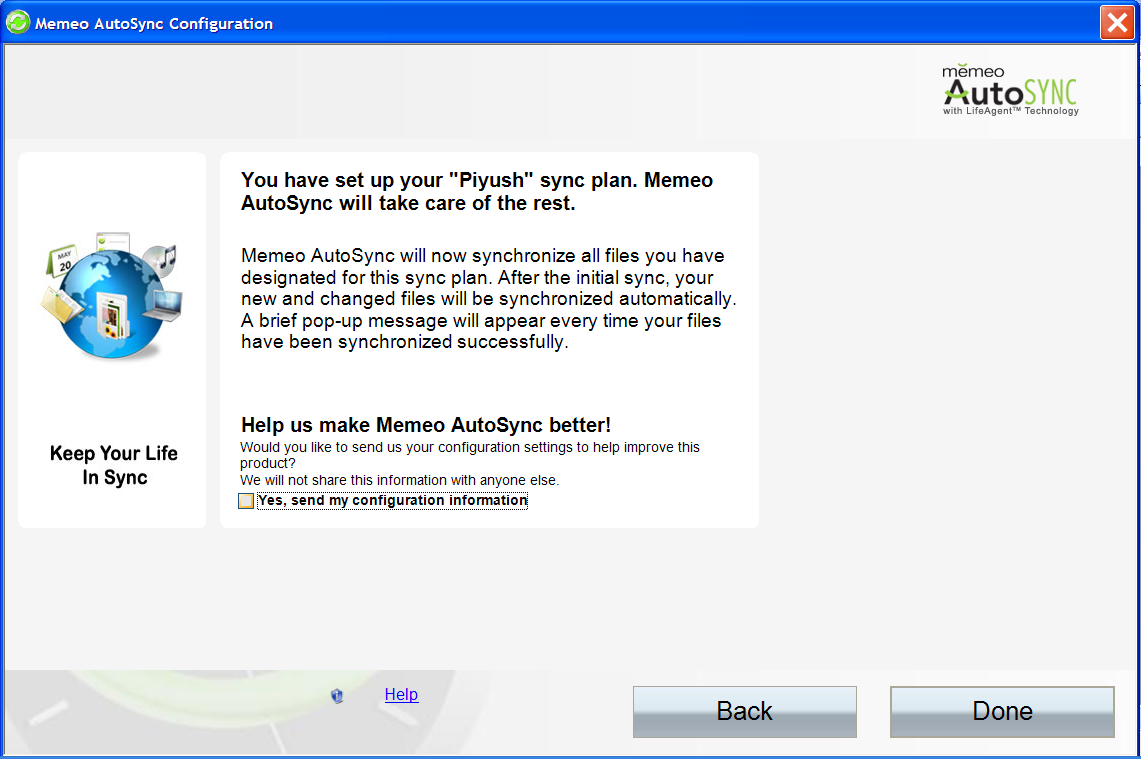This screenshot has width=1141, height=759.
Task: Click the 'Memeo AutoSync Configuration' window title
Action: click(x=154, y=23)
